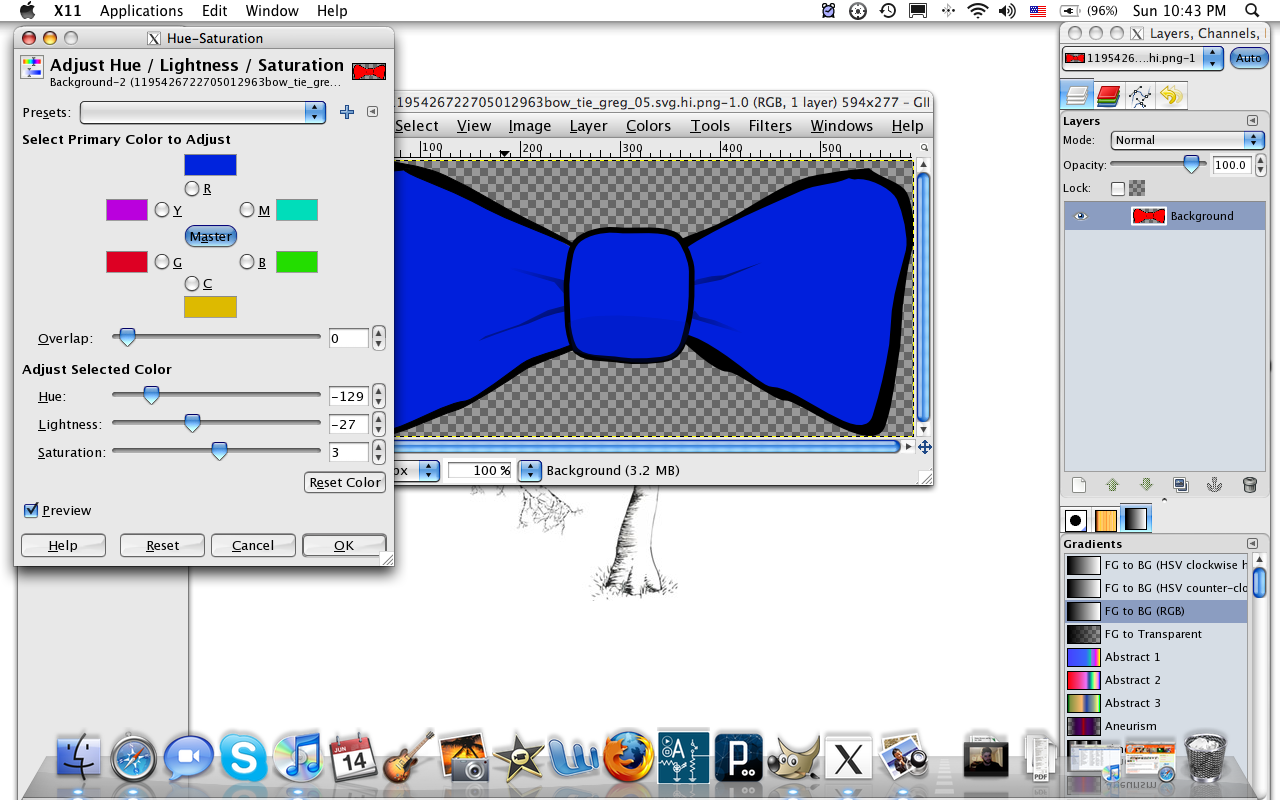Click the Help button in Hue-Saturation
1280x800 pixels.
tap(63, 545)
